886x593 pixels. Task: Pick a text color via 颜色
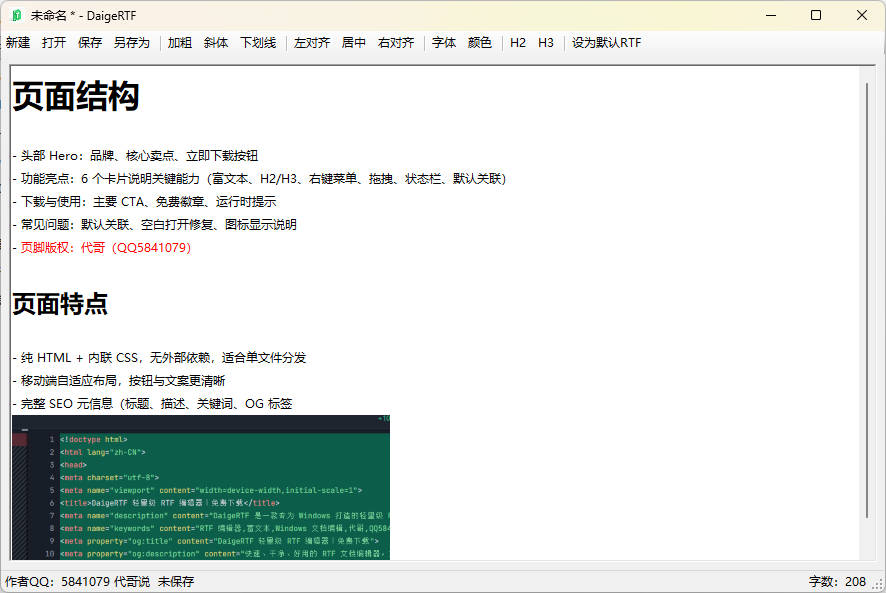tap(480, 42)
